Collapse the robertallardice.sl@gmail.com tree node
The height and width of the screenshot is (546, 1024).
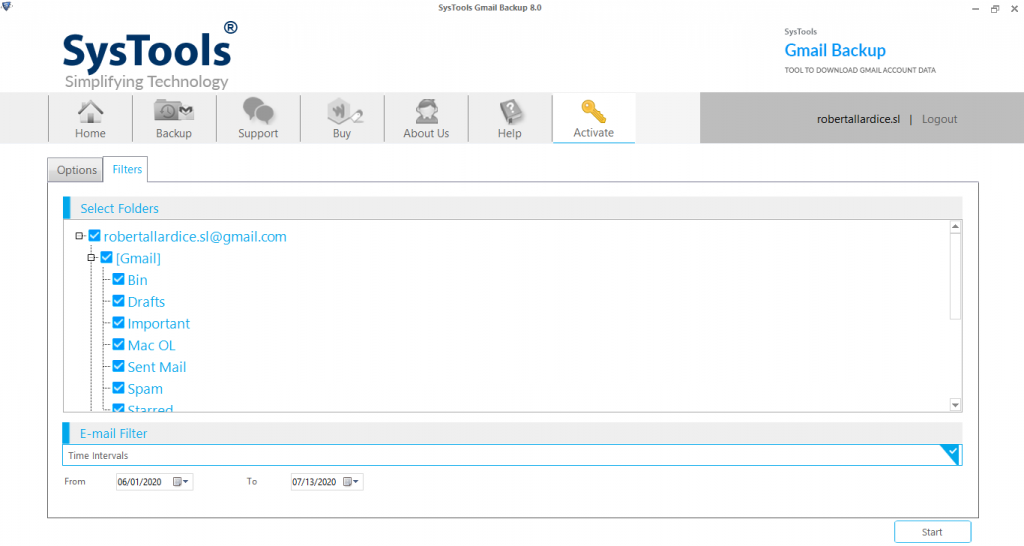pyautogui.click(x=79, y=237)
